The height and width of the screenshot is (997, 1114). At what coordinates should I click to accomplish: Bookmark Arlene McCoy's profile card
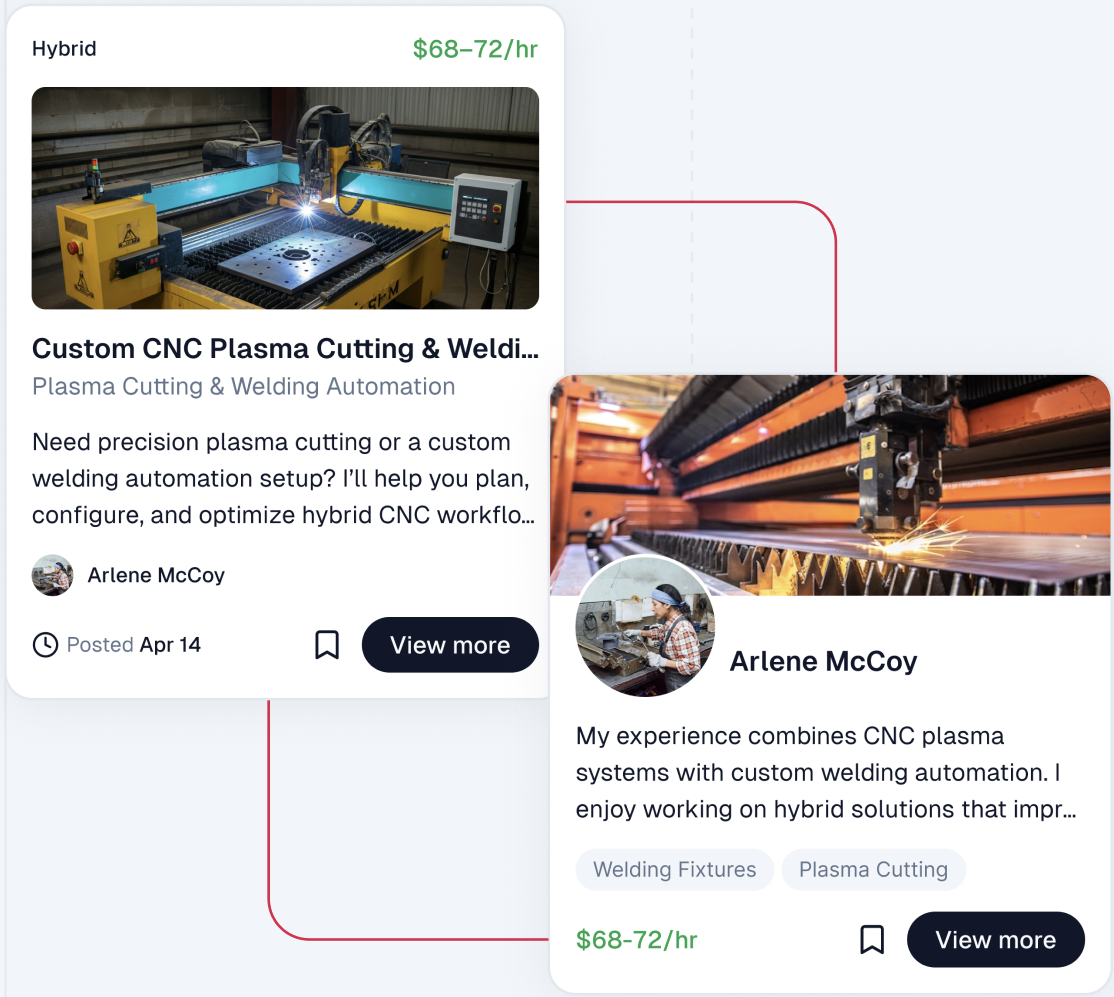tap(872, 940)
